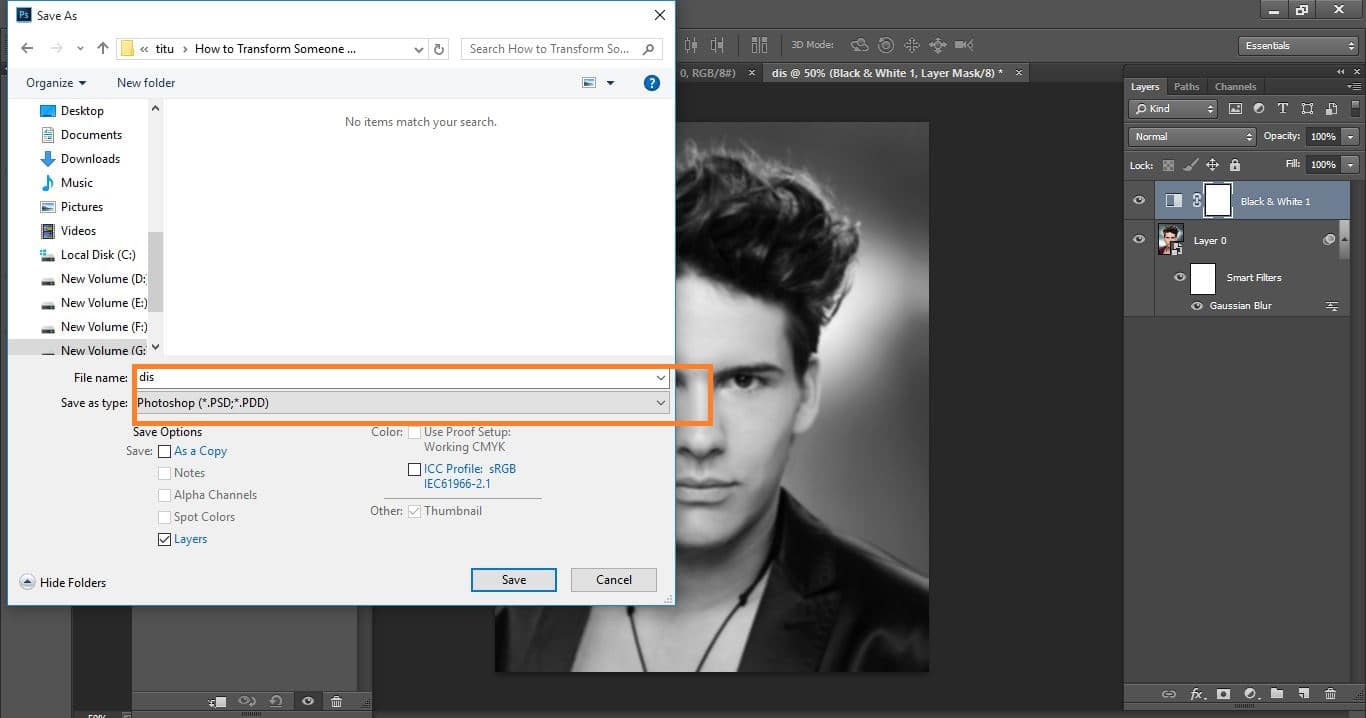
Task: Check the As a Copy option
Action: point(165,451)
